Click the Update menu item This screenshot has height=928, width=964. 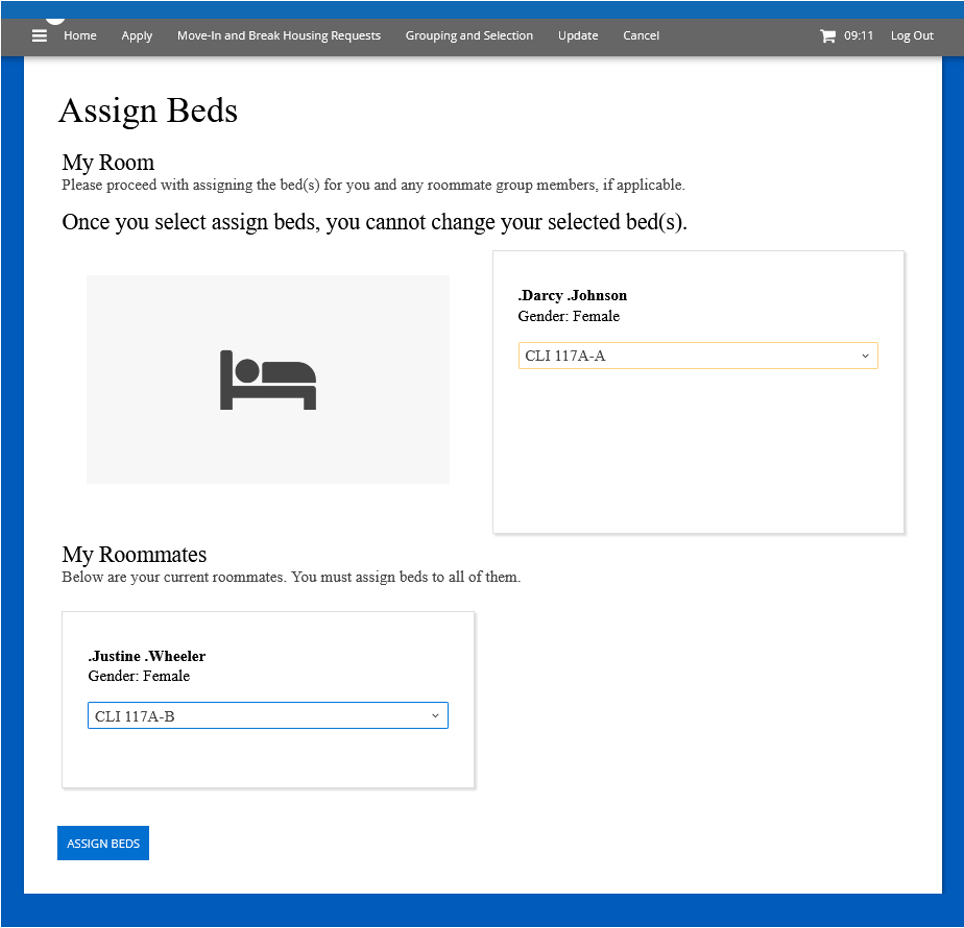pyautogui.click(x=578, y=36)
